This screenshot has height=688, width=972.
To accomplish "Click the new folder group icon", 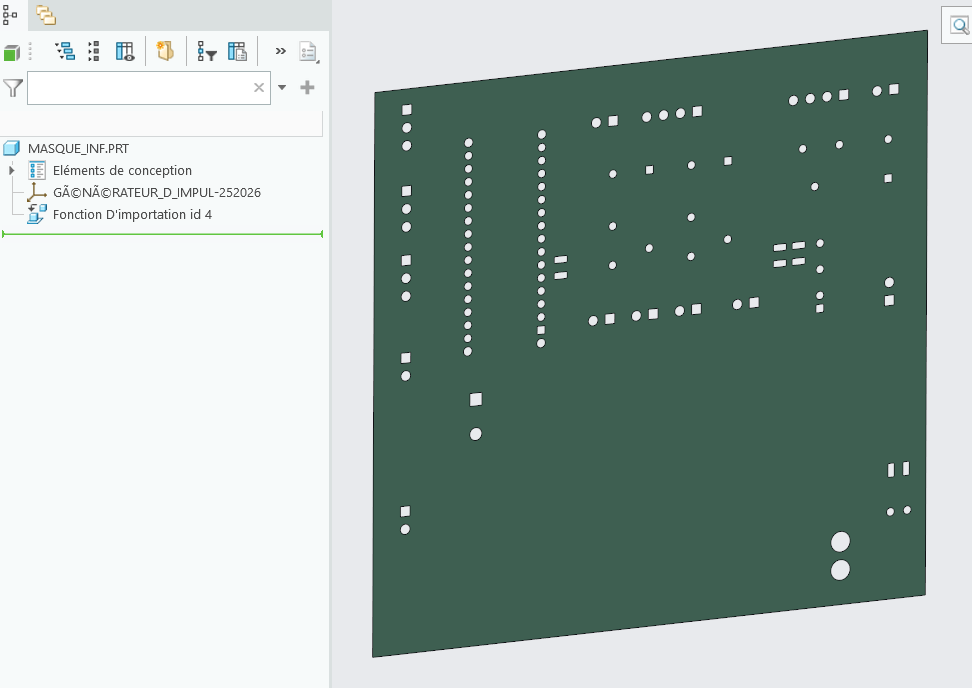I will click(166, 51).
